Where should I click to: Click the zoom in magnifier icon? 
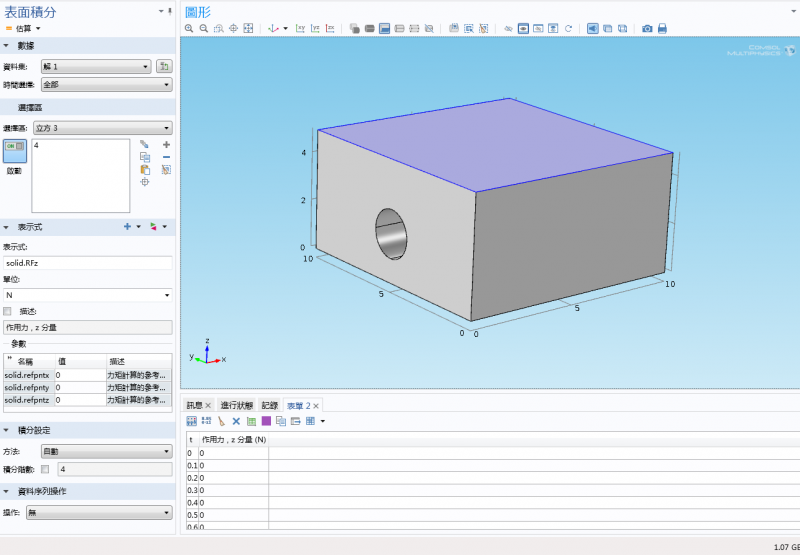(x=190, y=28)
